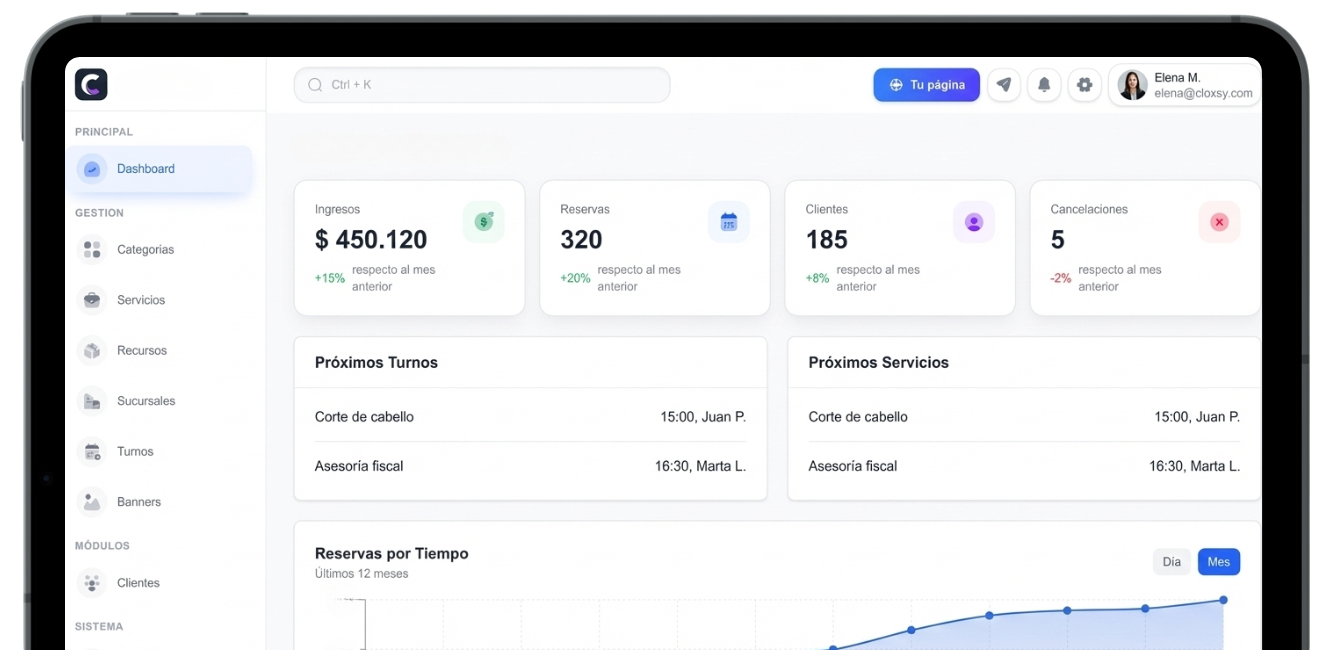The width and height of the screenshot is (1320, 650).
Task: Open Categorías from the sidebar icon
Action: coord(91,249)
